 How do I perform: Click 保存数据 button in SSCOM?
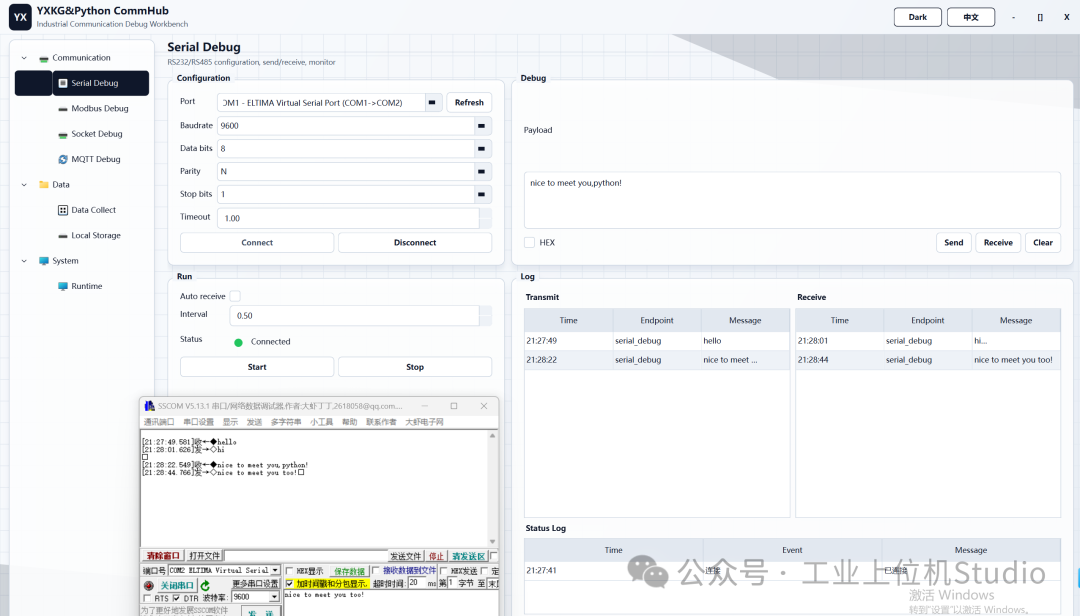tap(349, 571)
